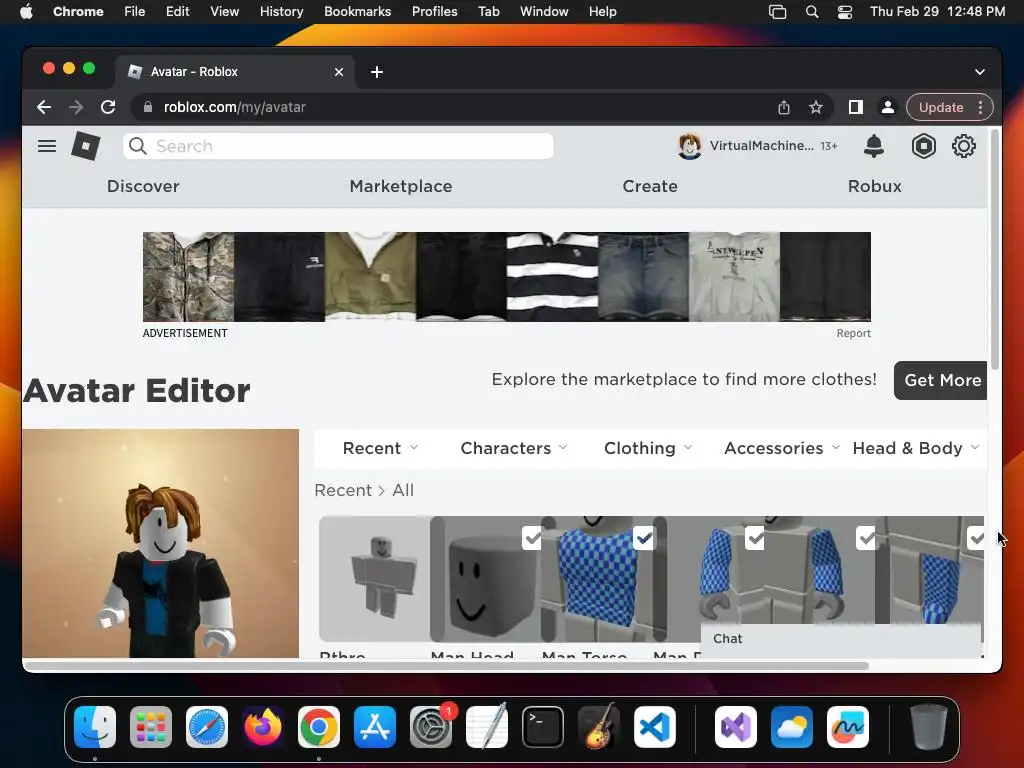Click the Roblox logo home icon
This screenshot has height=768, width=1024.
pos(86,146)
